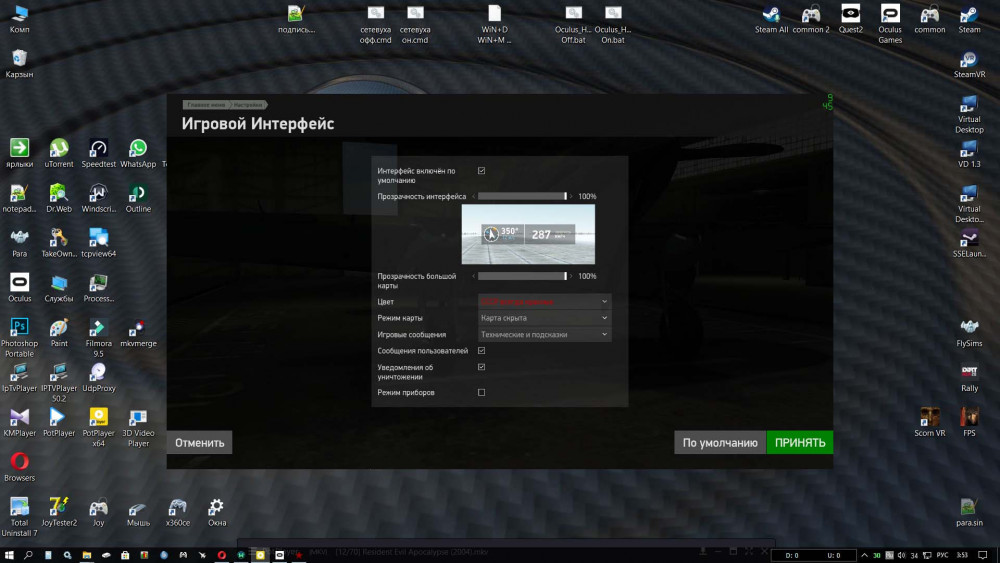
Task: Enable 'Режим приборов' checkbox
Action: click(x=482, y=393)
